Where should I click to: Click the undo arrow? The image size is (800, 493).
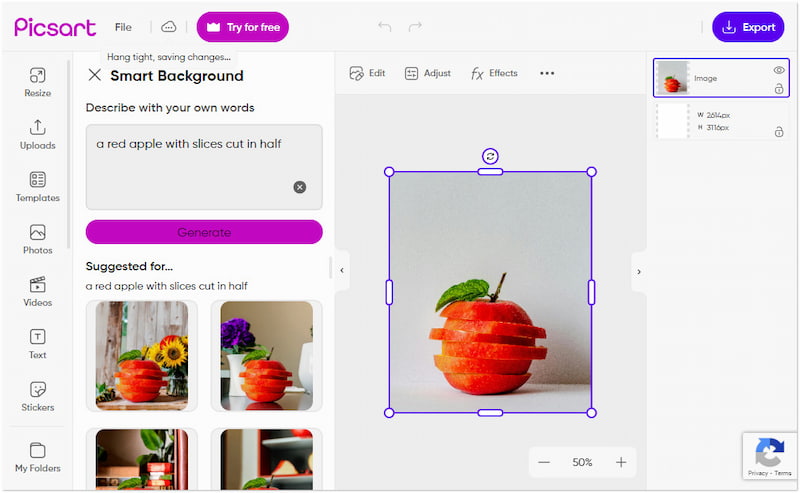pyautogui.click(x=385, y=27)
